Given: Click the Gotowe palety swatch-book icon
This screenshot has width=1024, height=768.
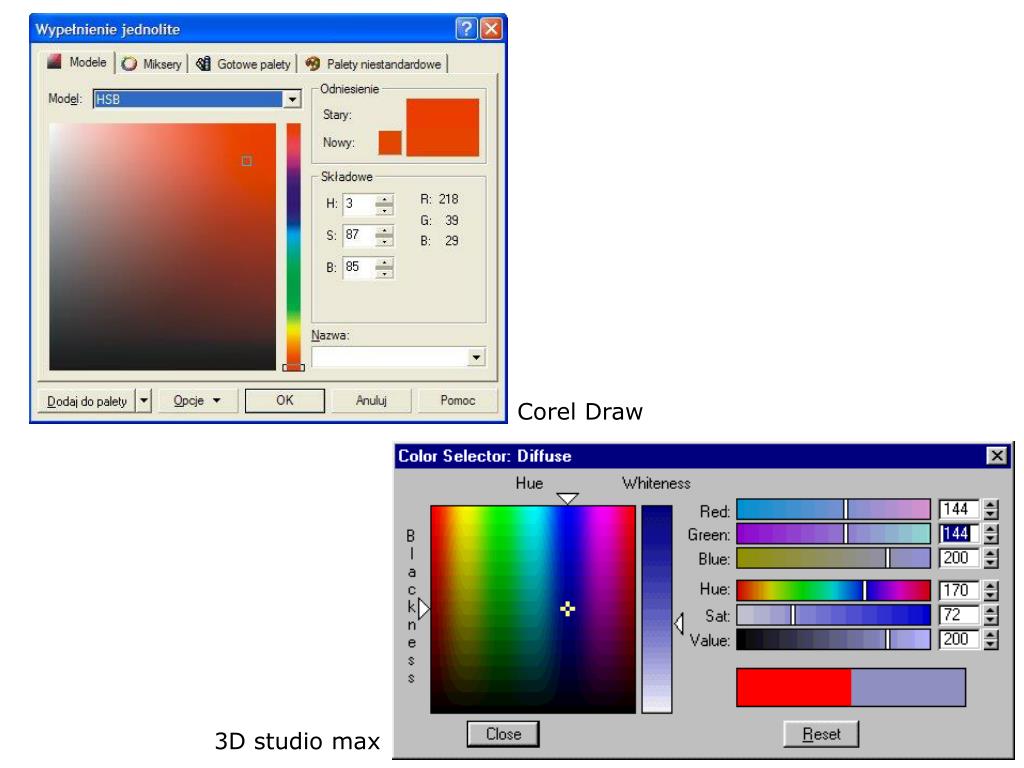Looking at the screenshot, I should [203, 63].
